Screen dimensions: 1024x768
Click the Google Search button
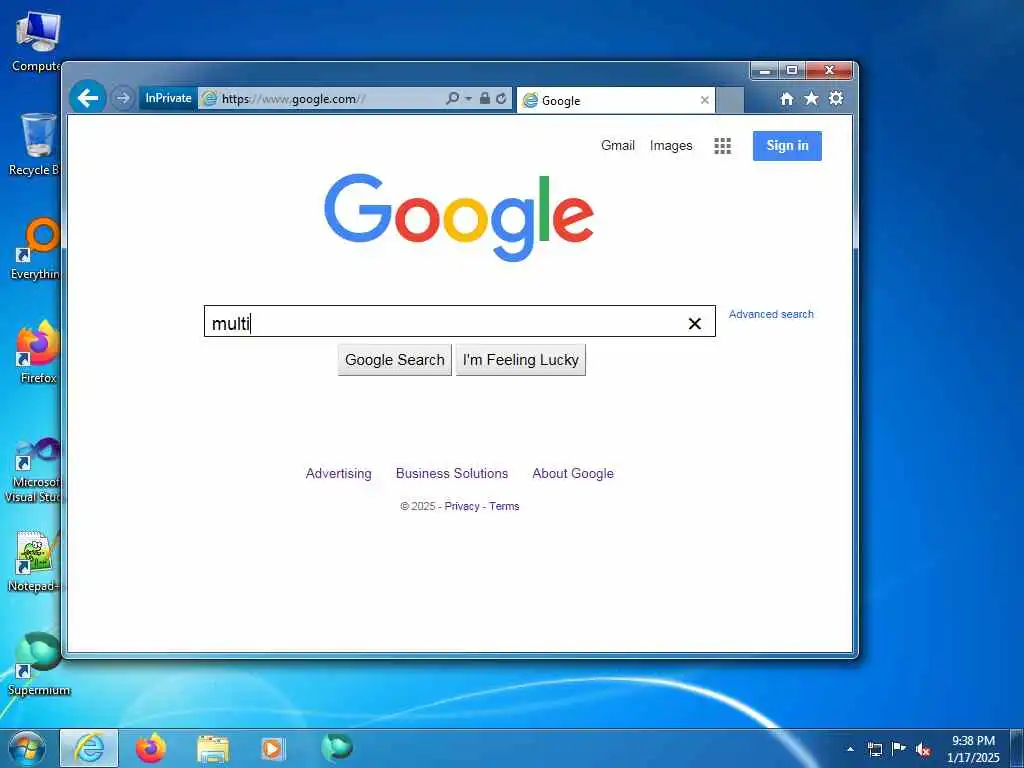394,360
